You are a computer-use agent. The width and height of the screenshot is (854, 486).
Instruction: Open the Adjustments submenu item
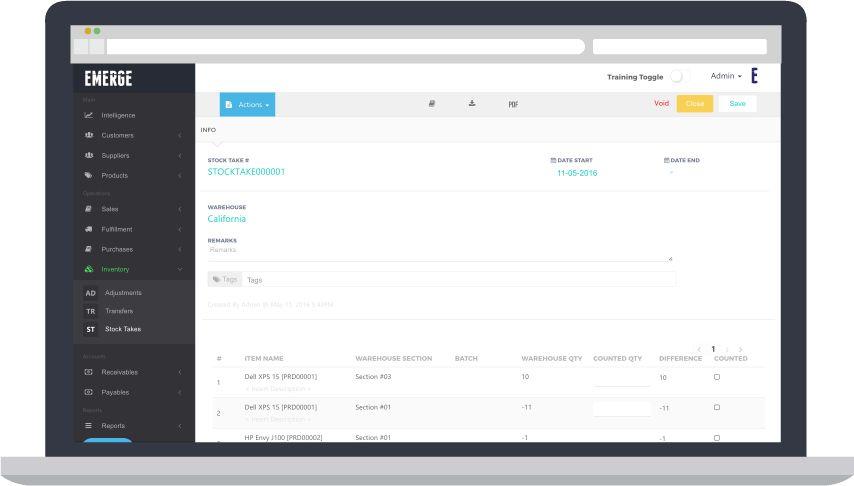(x=123, y=293)
